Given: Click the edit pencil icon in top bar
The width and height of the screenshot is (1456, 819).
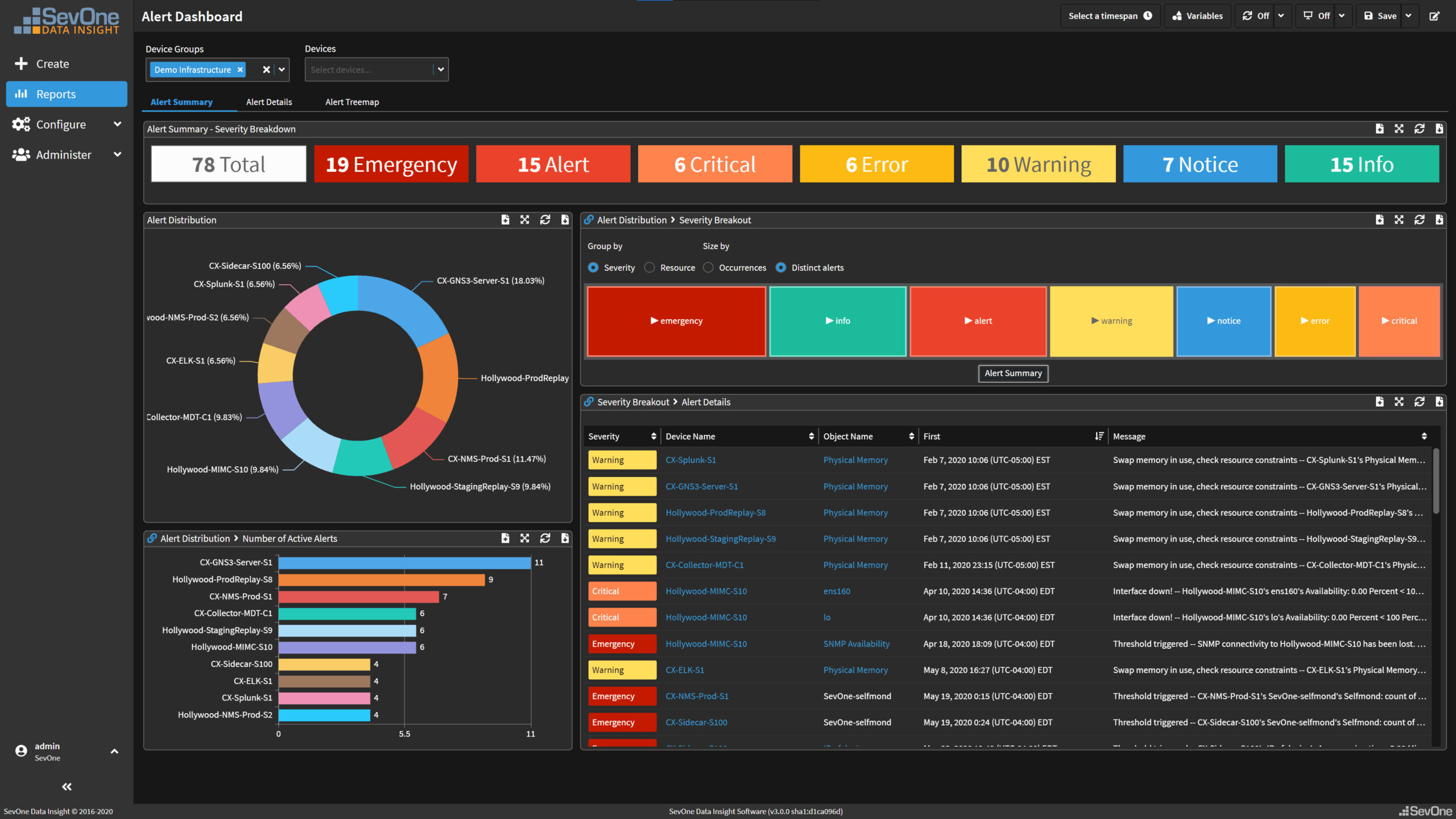Looking at the screenshot, I should coord(1434,16).
